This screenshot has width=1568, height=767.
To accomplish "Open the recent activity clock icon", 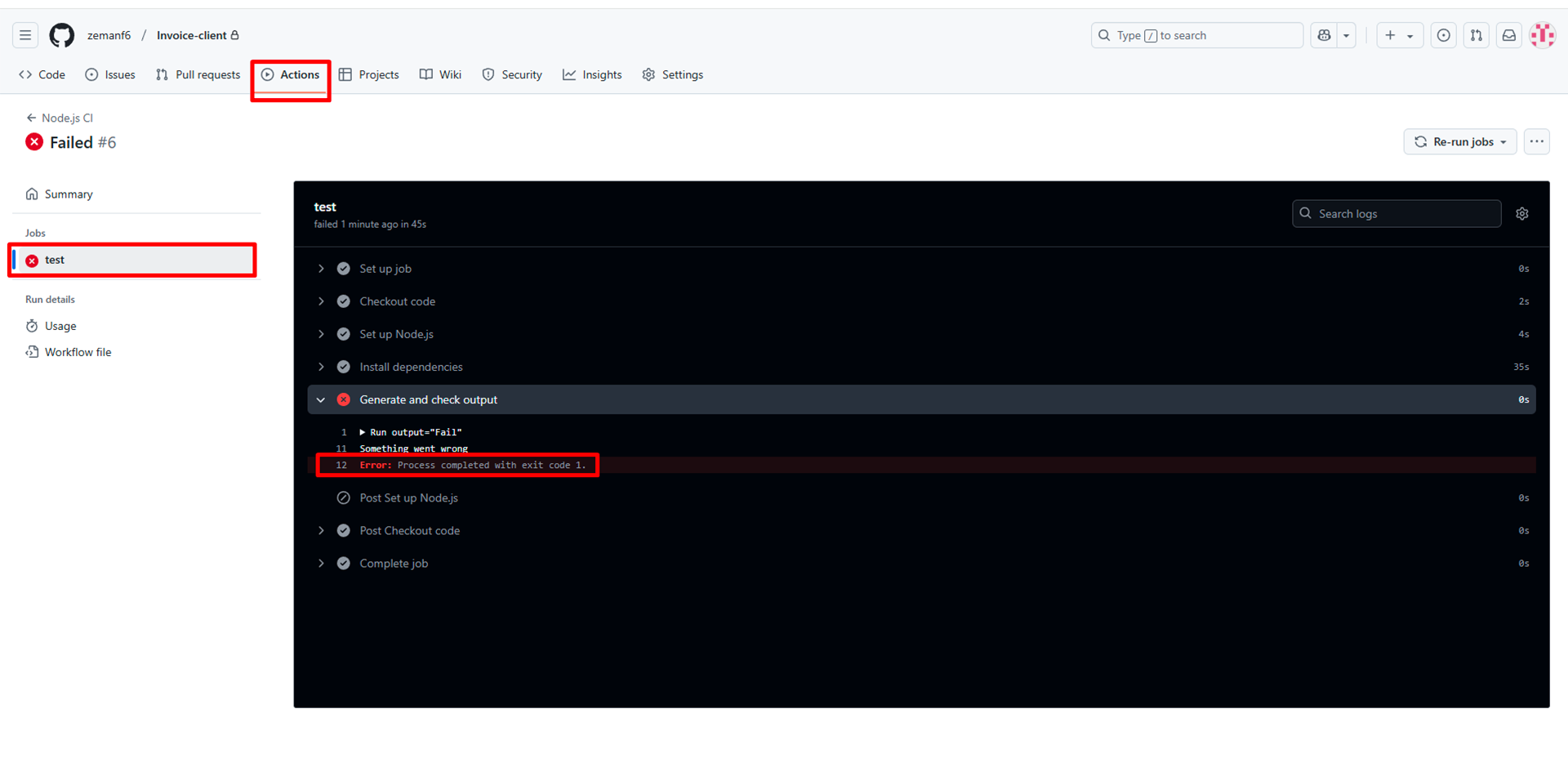I will click(1443, 35).
